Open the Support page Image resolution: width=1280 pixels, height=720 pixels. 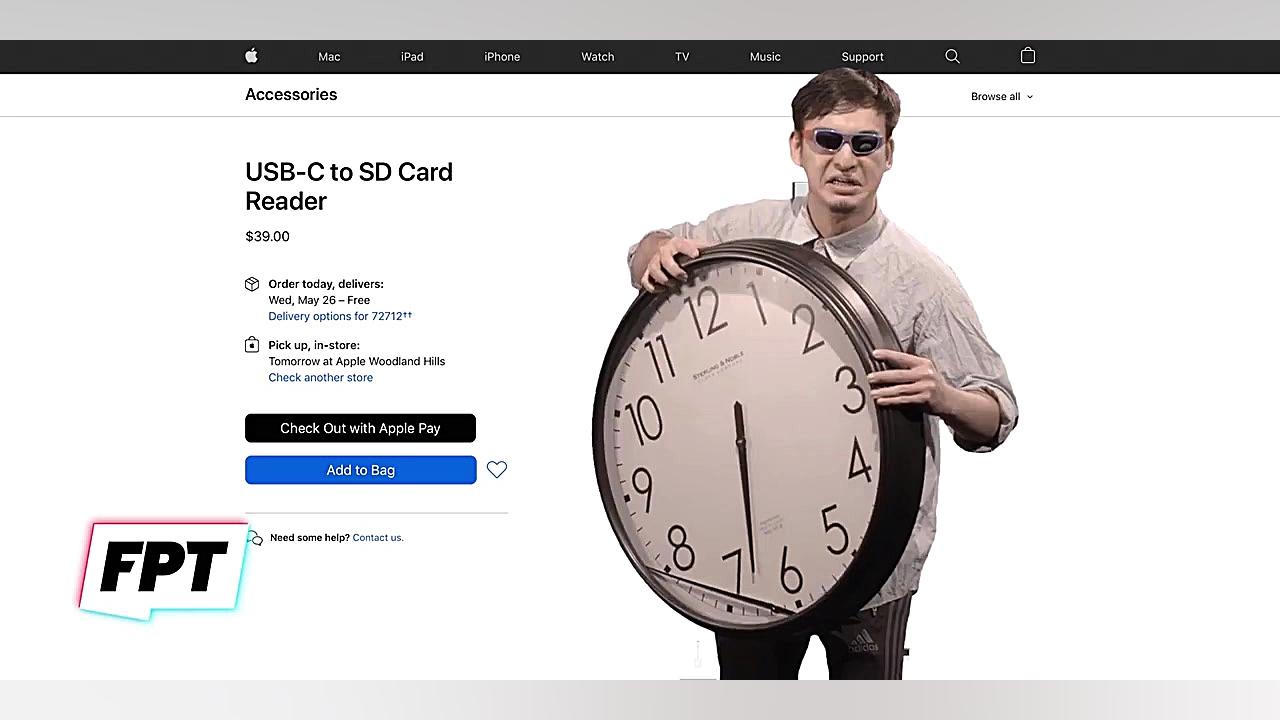tap(862, 57)
